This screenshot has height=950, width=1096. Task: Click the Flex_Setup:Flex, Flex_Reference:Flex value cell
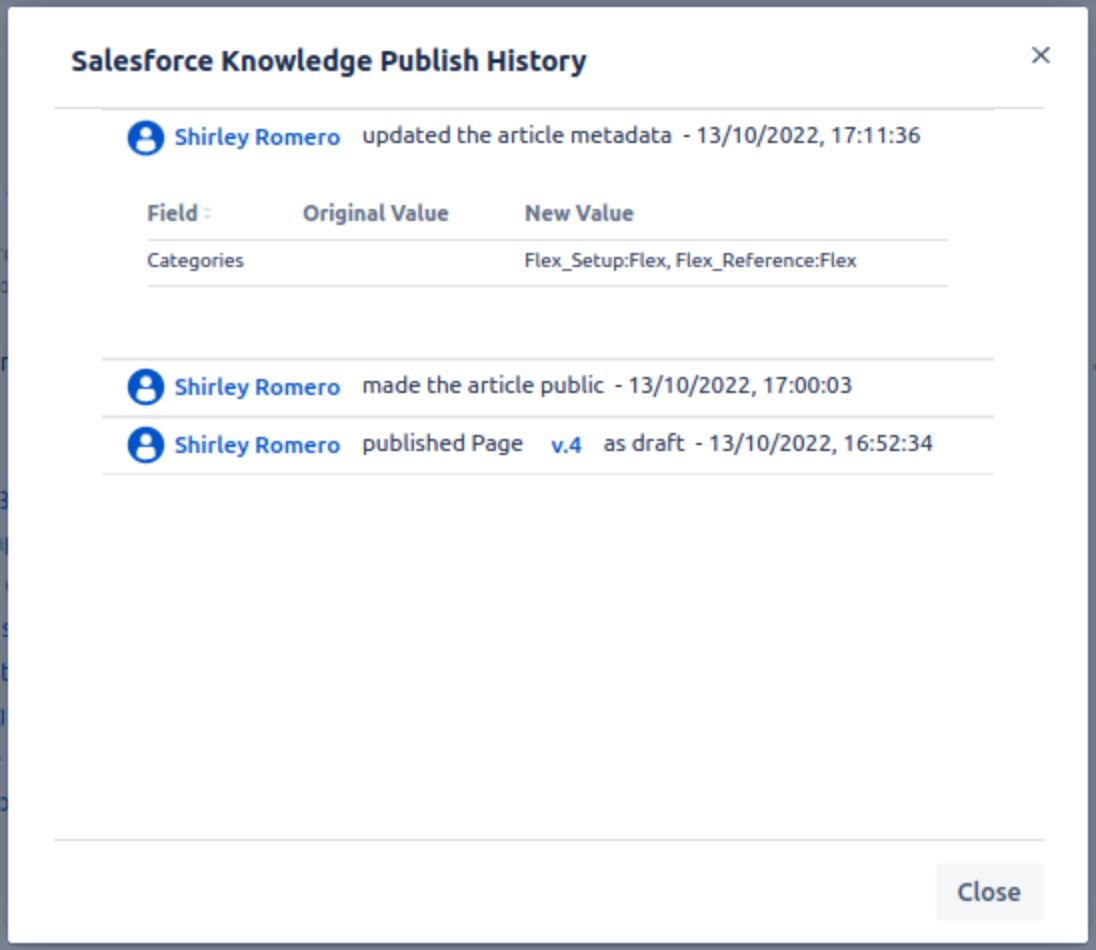(690, 261)
